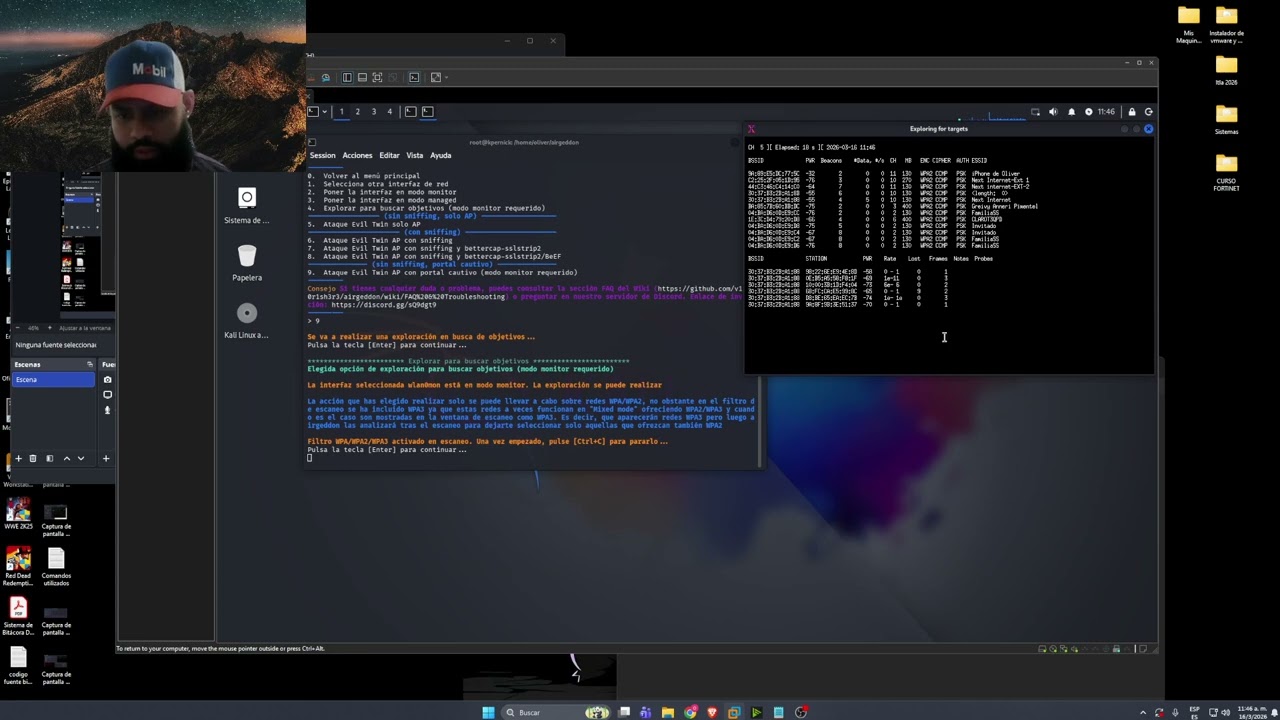Add a source in OBS Fuentes panel

coord(106,458)
